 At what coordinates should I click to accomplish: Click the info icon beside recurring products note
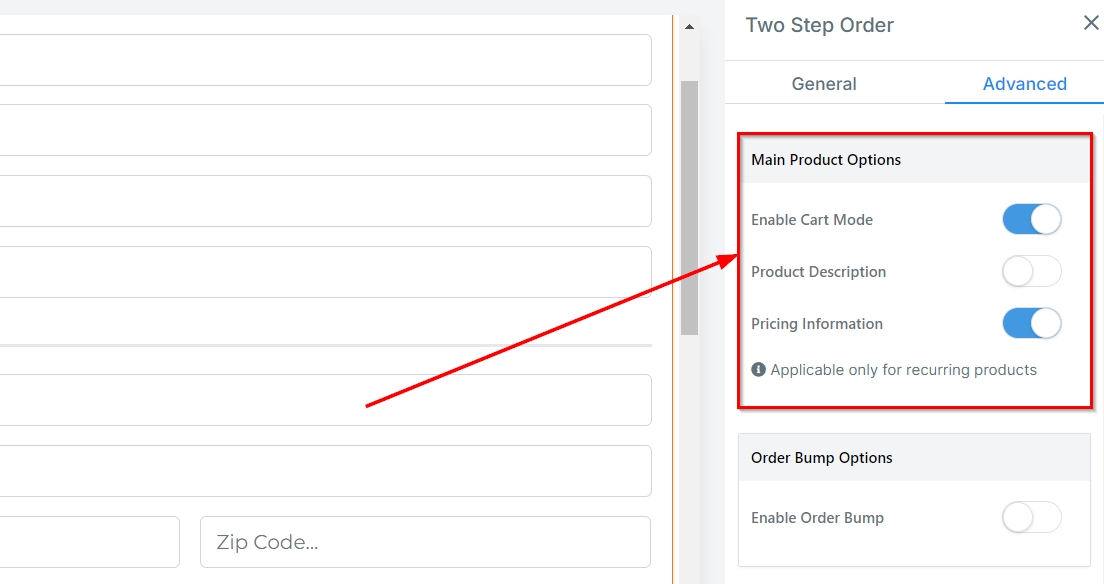(758, 370)
